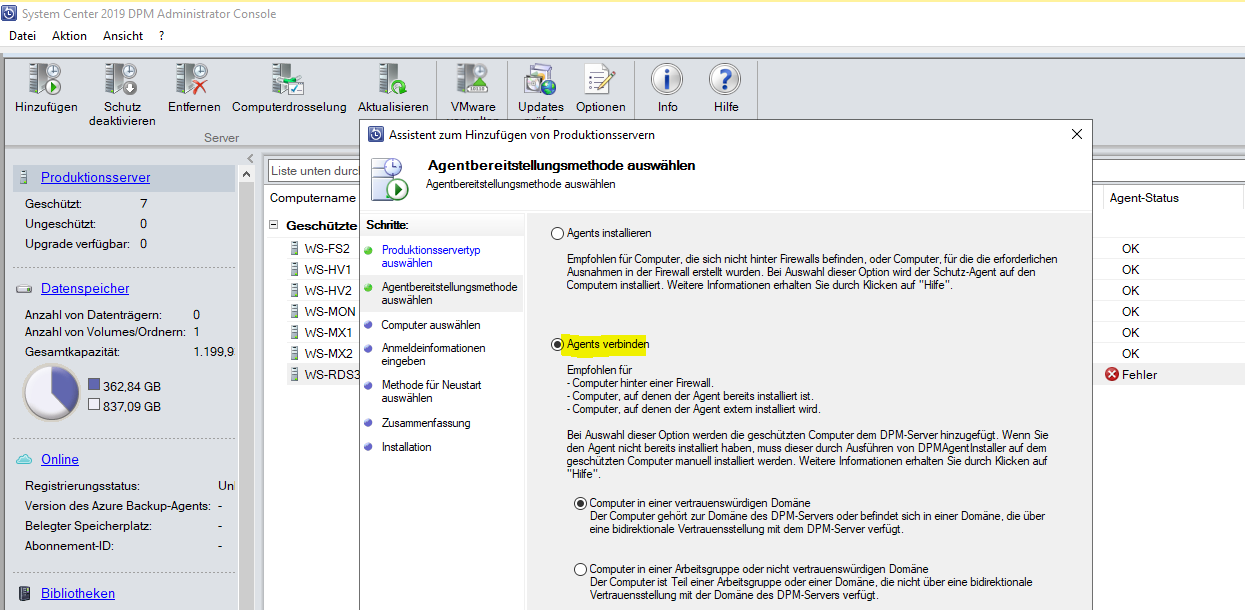Click the wizard dialog title icon

click(x=376, y=134)
